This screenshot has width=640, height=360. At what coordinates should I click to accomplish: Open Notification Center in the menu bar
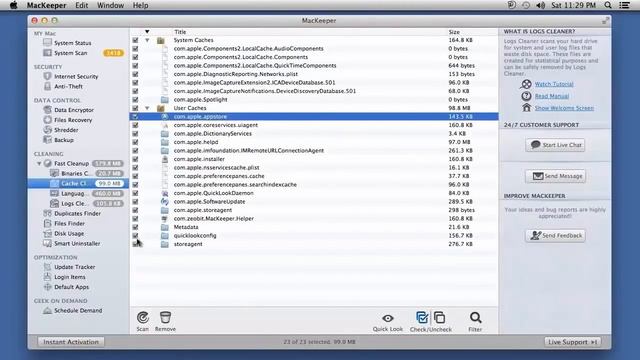point(624,5)
